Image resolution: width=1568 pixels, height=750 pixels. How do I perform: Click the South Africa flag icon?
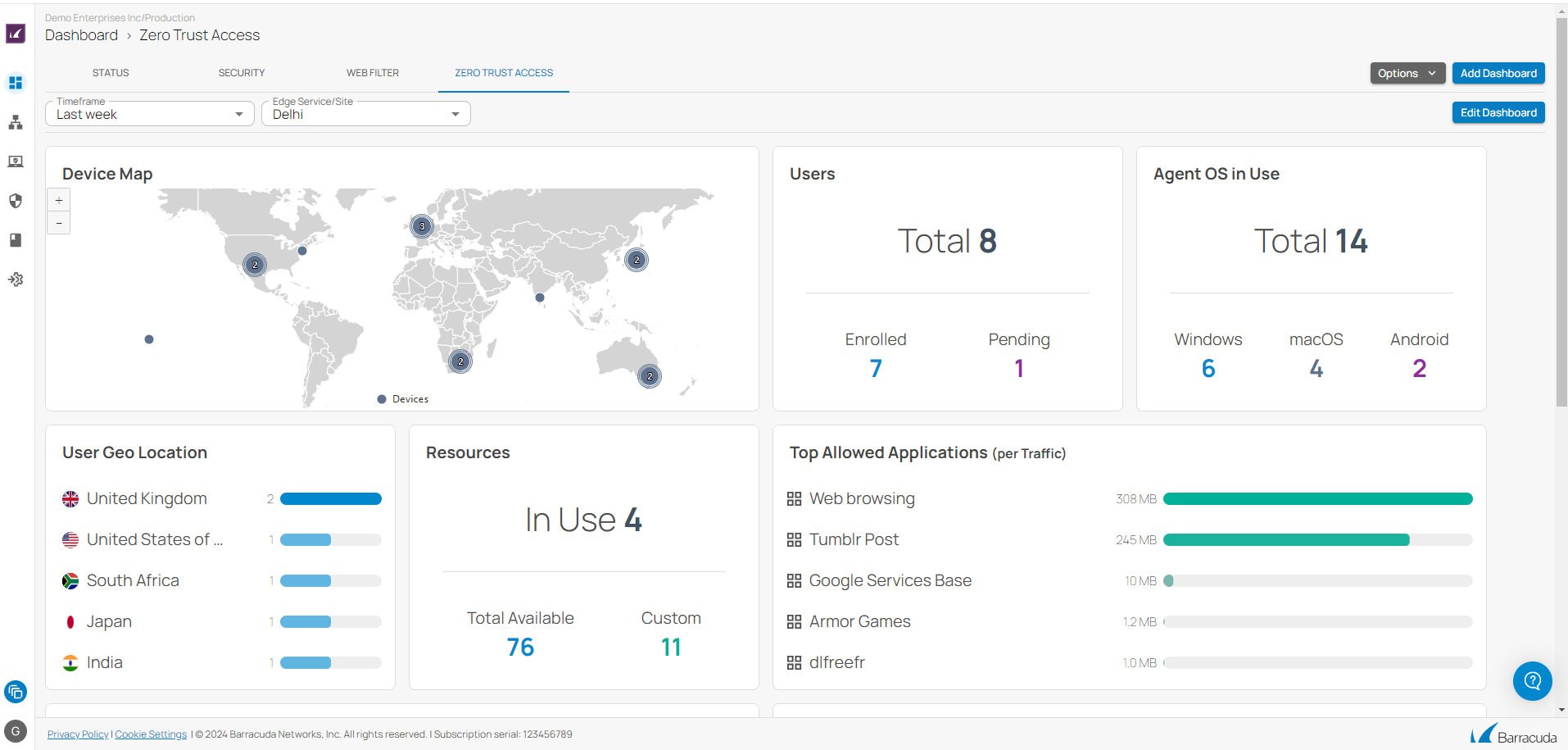[70, 581]
